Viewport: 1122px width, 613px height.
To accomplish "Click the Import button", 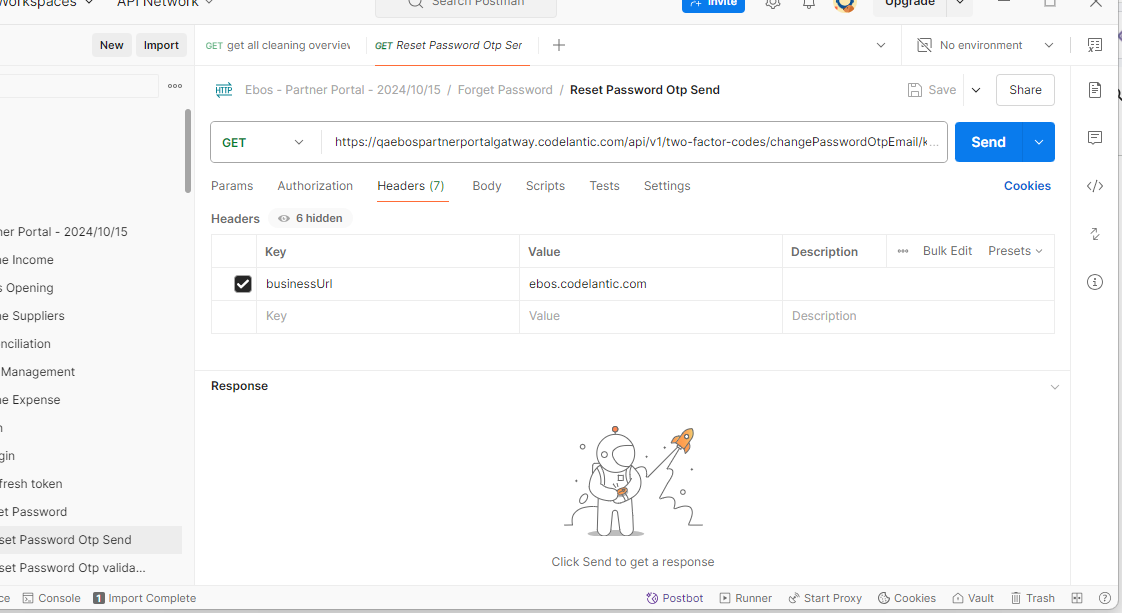I will click(161, 45).
